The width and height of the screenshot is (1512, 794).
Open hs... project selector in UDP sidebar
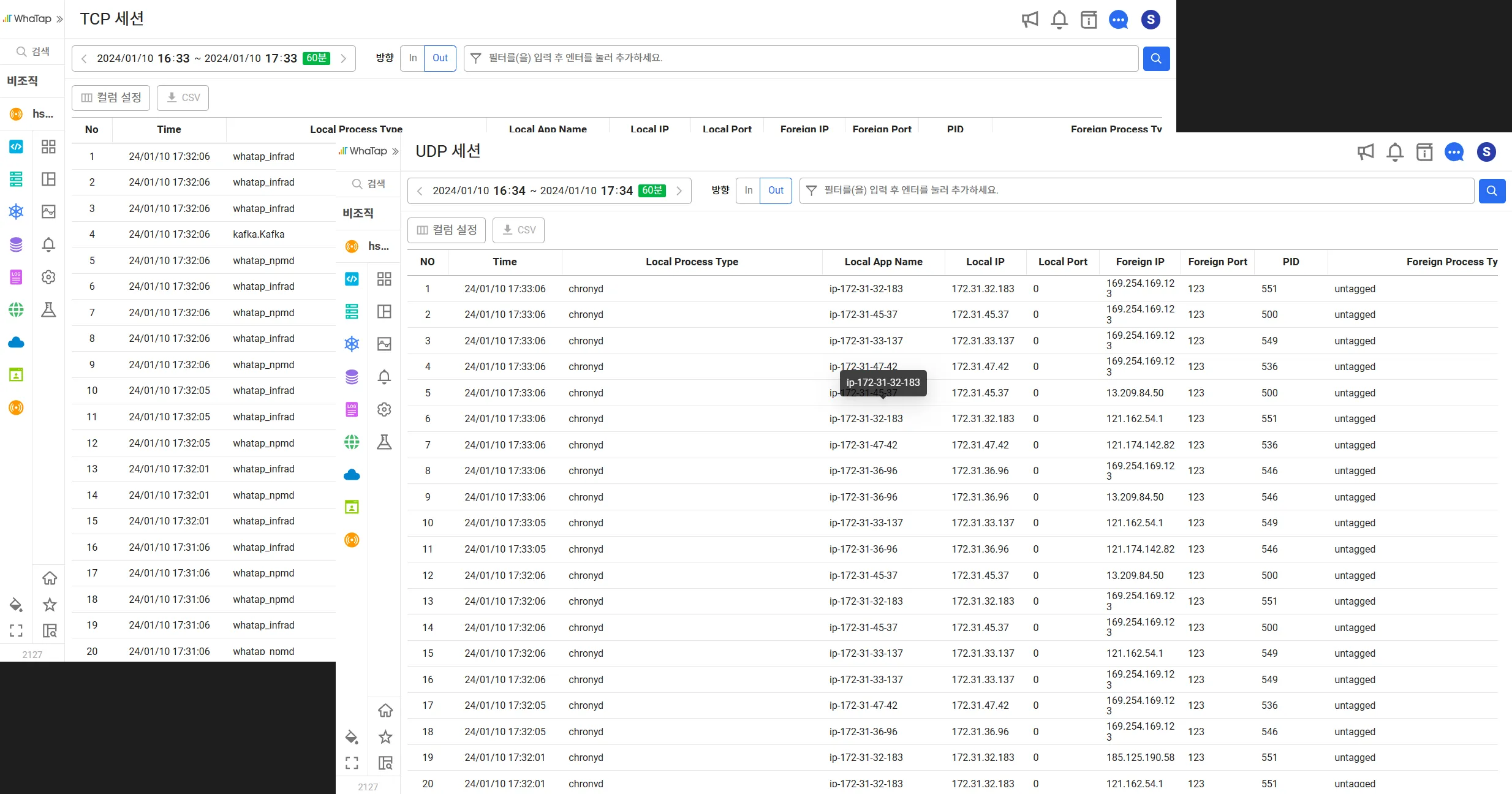[x=368, y=246]
